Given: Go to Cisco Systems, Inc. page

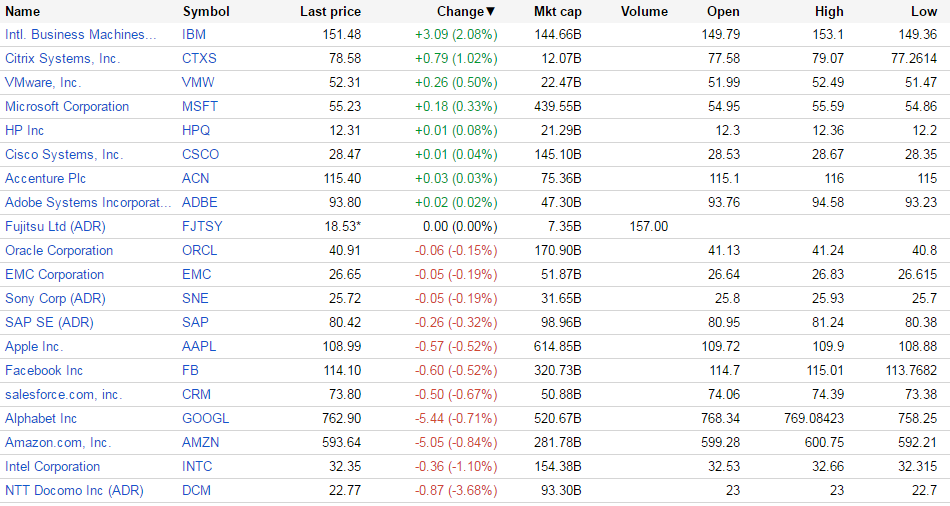Looking at the screenshot, I should tap(64, 155).
